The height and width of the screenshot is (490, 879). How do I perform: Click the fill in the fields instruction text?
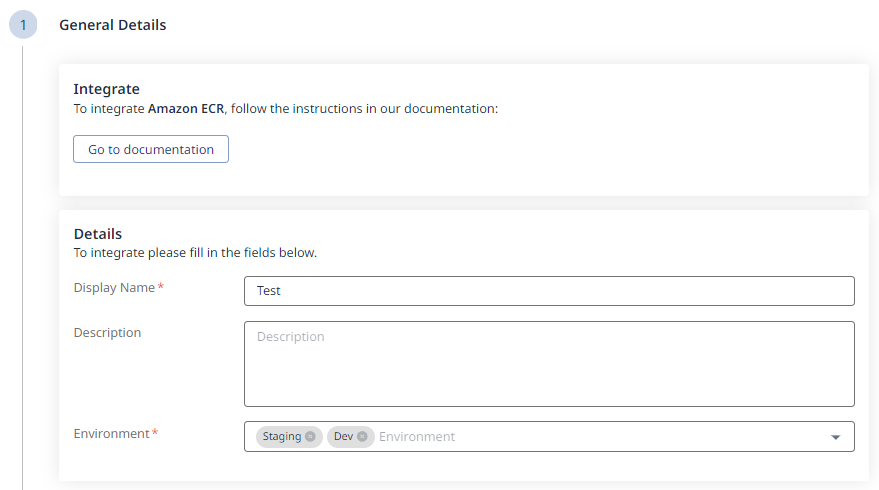(x=195, y=253)
